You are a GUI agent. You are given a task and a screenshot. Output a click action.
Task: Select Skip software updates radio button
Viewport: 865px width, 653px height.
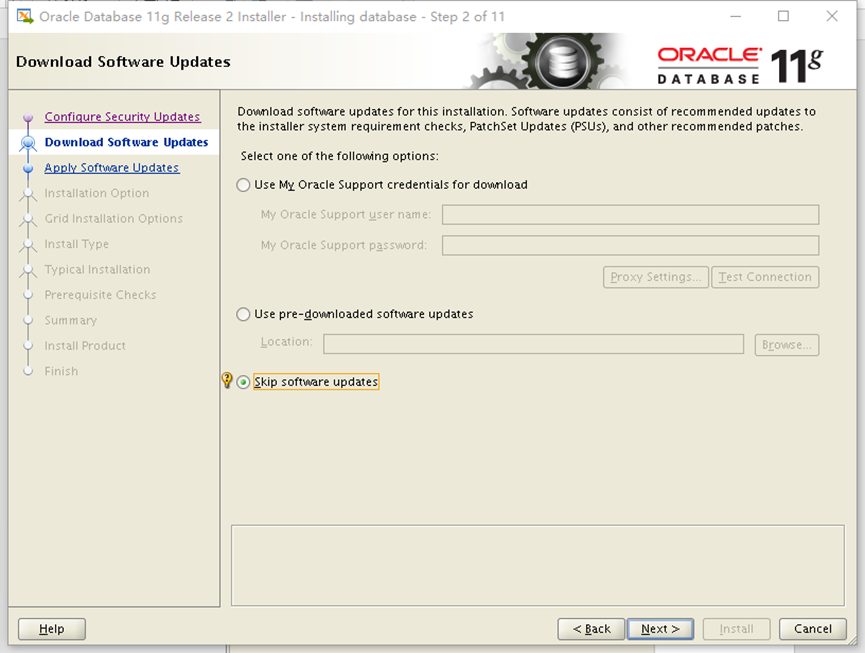243,382
